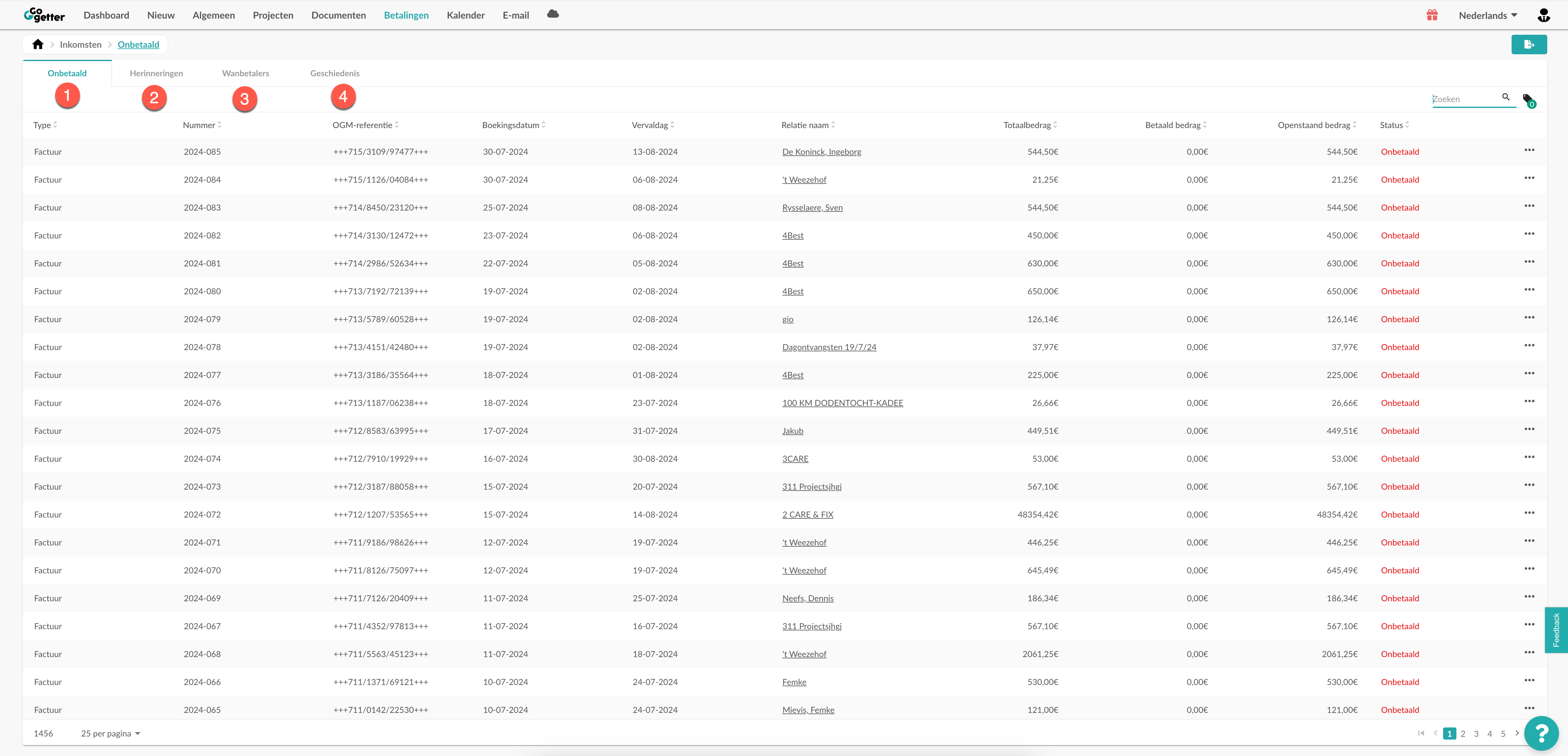The height and width of the screenshot is (756, 1568).
Task: Go to page 5 in pagination
Action: point(1503,734)
